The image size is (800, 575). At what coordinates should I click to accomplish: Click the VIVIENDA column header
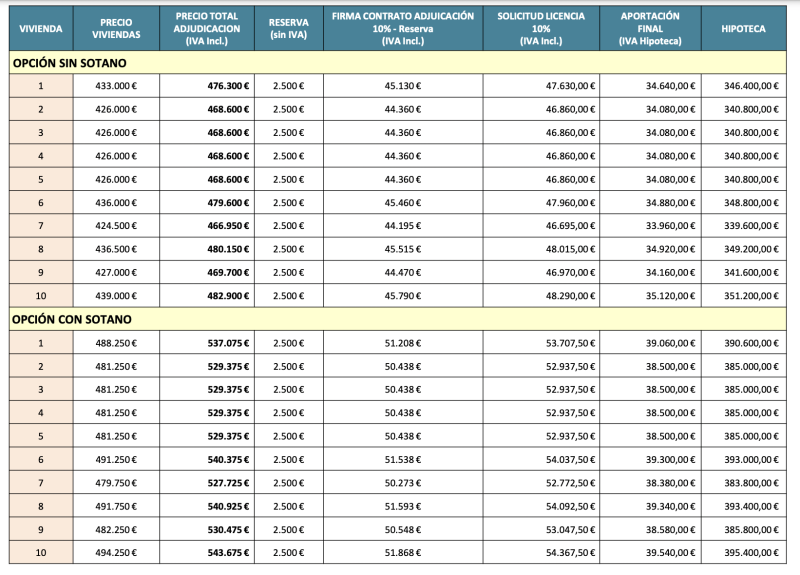tap(41, 29)
